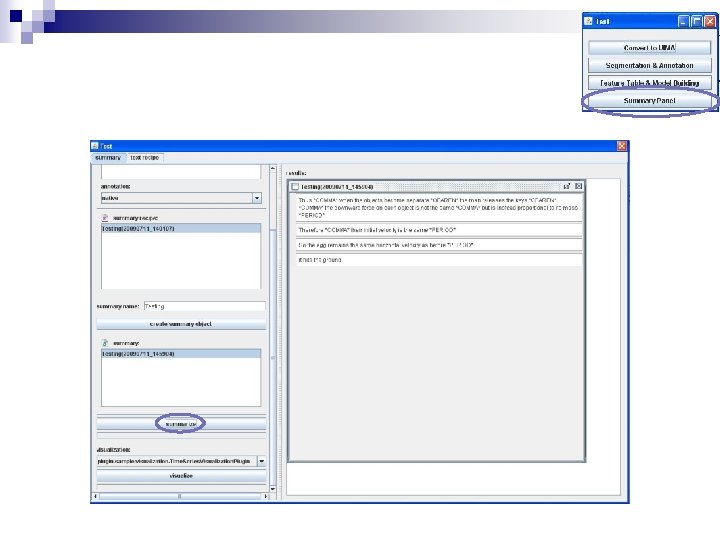This screenshot has width=720, height=540.
Task: Open Segmentation & Annotation in small window
Action: (649, 65)
